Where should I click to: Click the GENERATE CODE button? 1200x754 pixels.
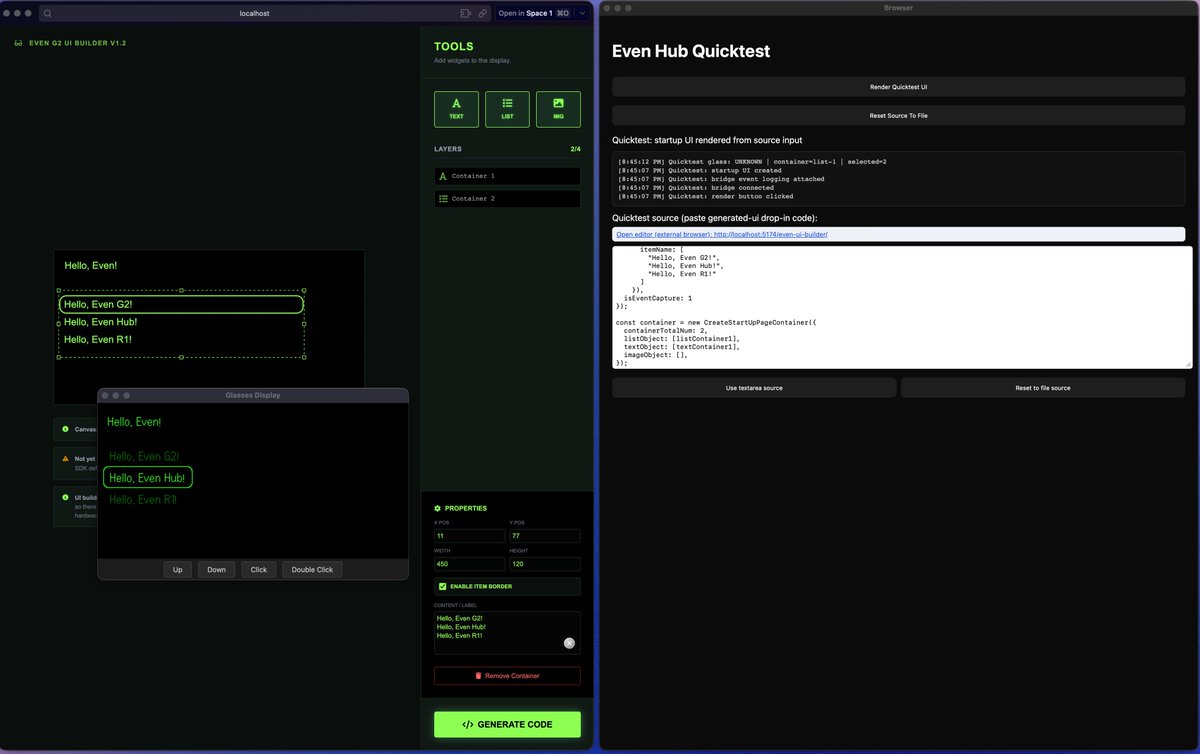click(507, 724)
